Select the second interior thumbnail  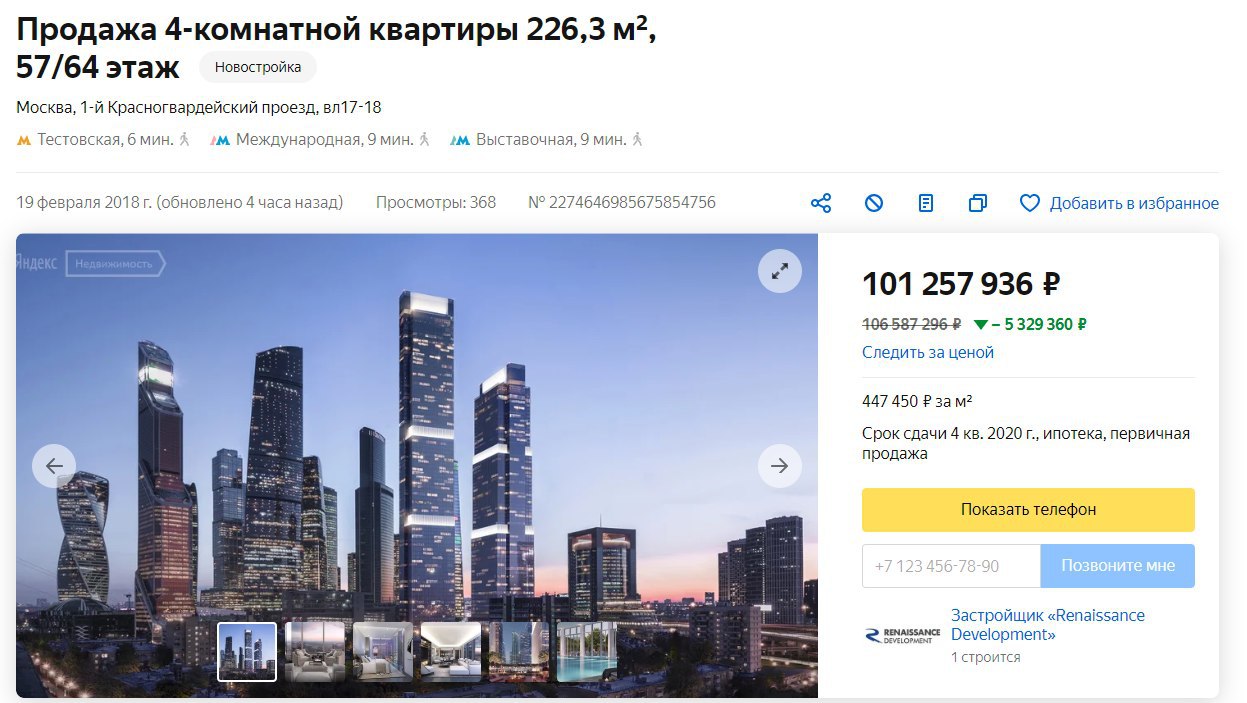pos(315,652)
